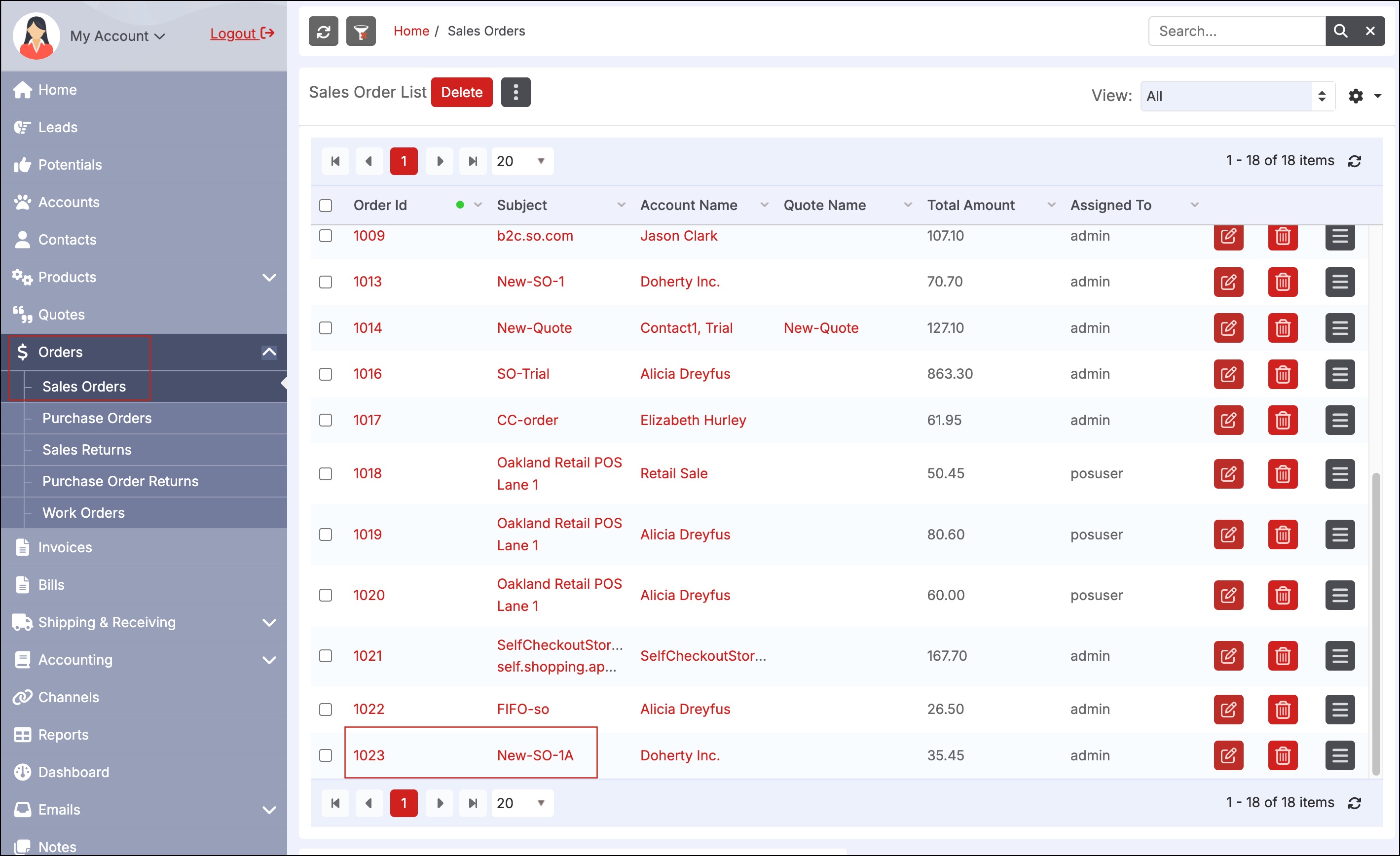The height and width of the screenshot is (856, 1400).
Task: Delete order 1023 with trash icon
Action: (x=1283, y=755)
